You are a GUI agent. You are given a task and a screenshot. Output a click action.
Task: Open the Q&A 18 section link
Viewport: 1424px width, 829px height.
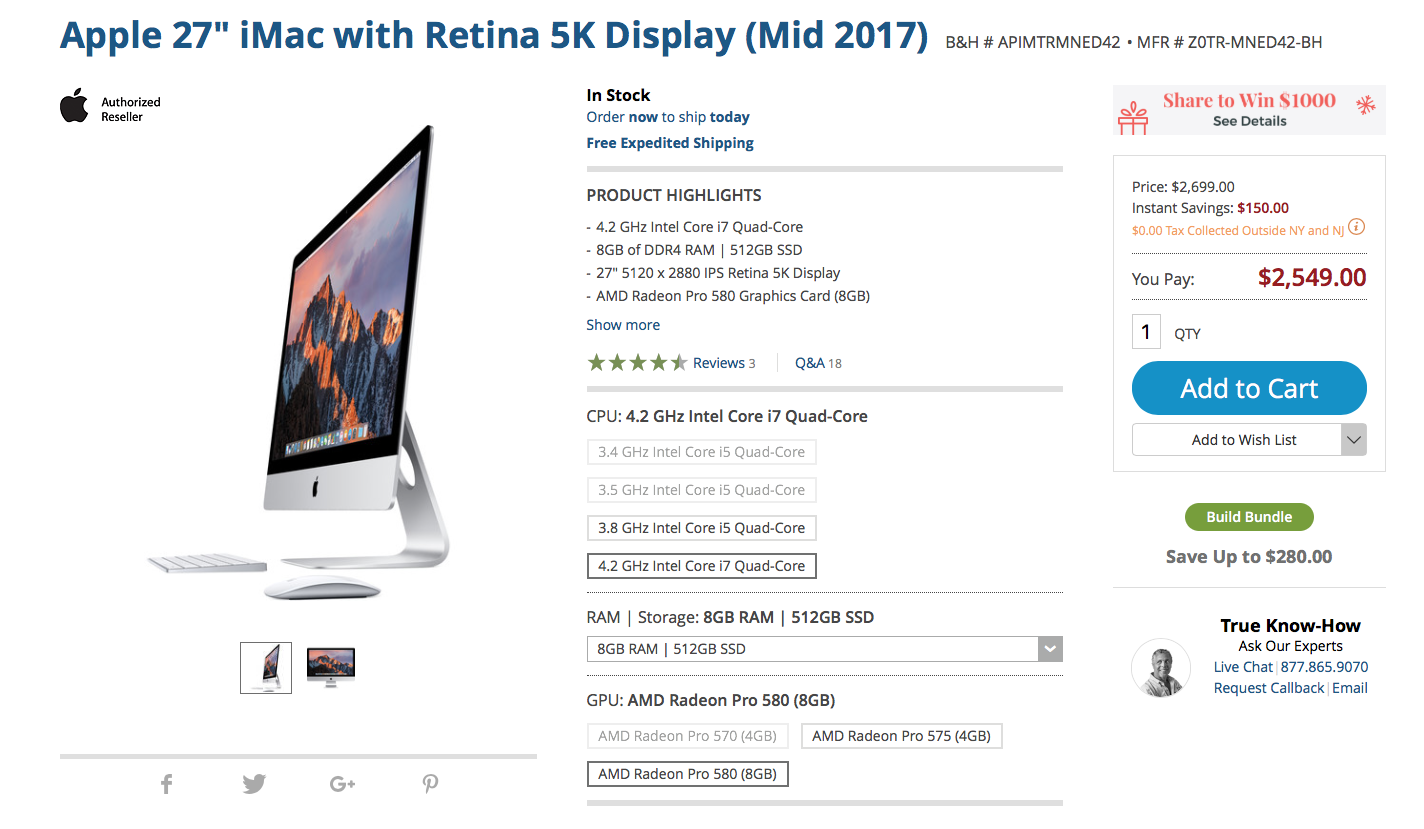coord(818,363)
